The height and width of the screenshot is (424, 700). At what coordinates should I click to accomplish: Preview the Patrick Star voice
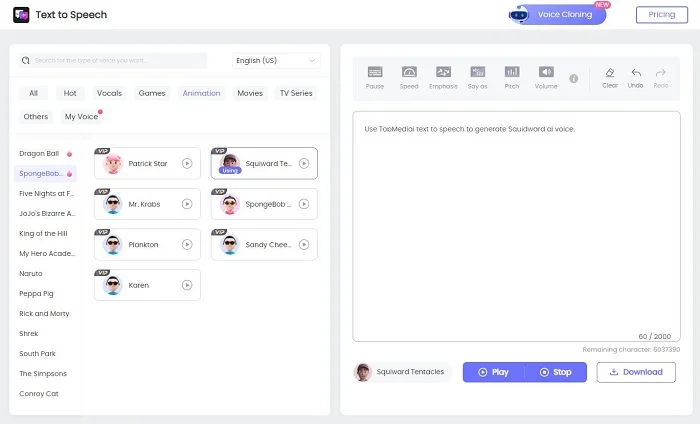coord(187,163)
